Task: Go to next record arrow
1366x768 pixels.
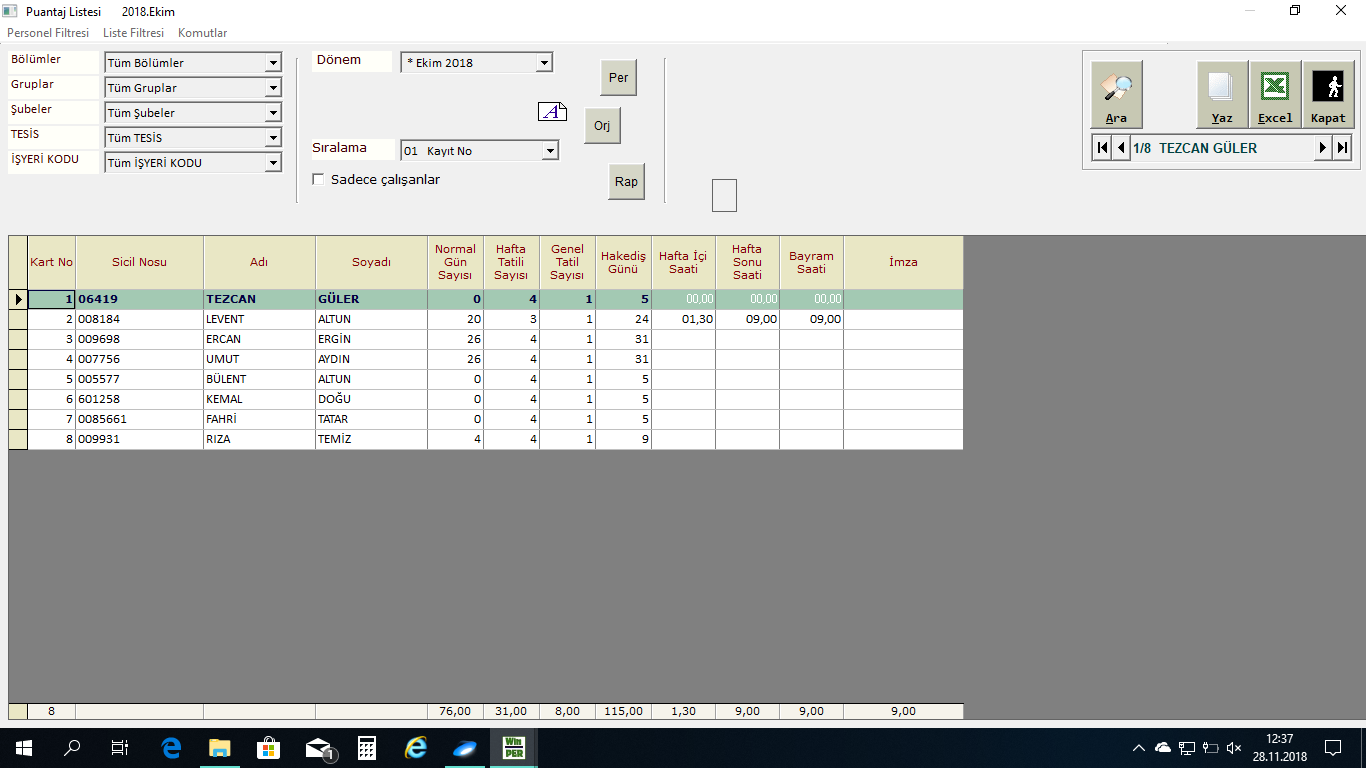Action: point(1322,148)
